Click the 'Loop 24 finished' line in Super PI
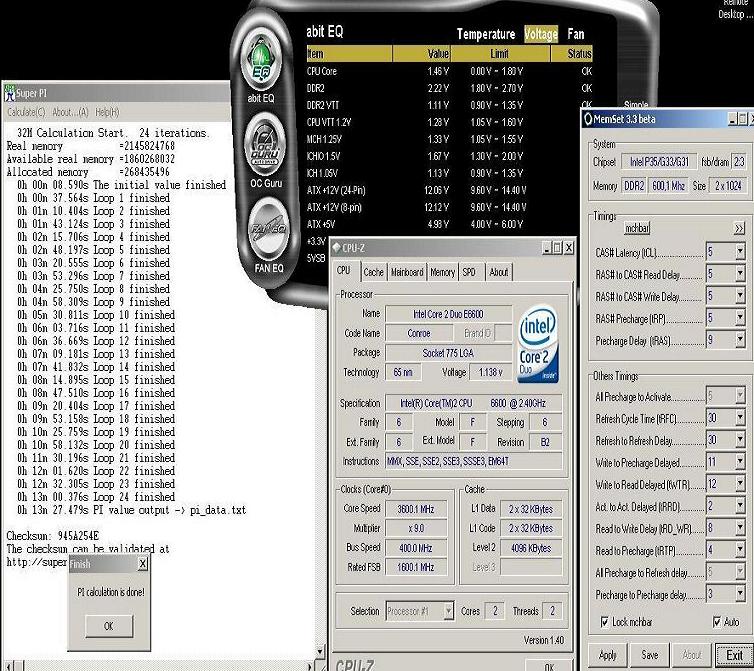 point(96,497)
